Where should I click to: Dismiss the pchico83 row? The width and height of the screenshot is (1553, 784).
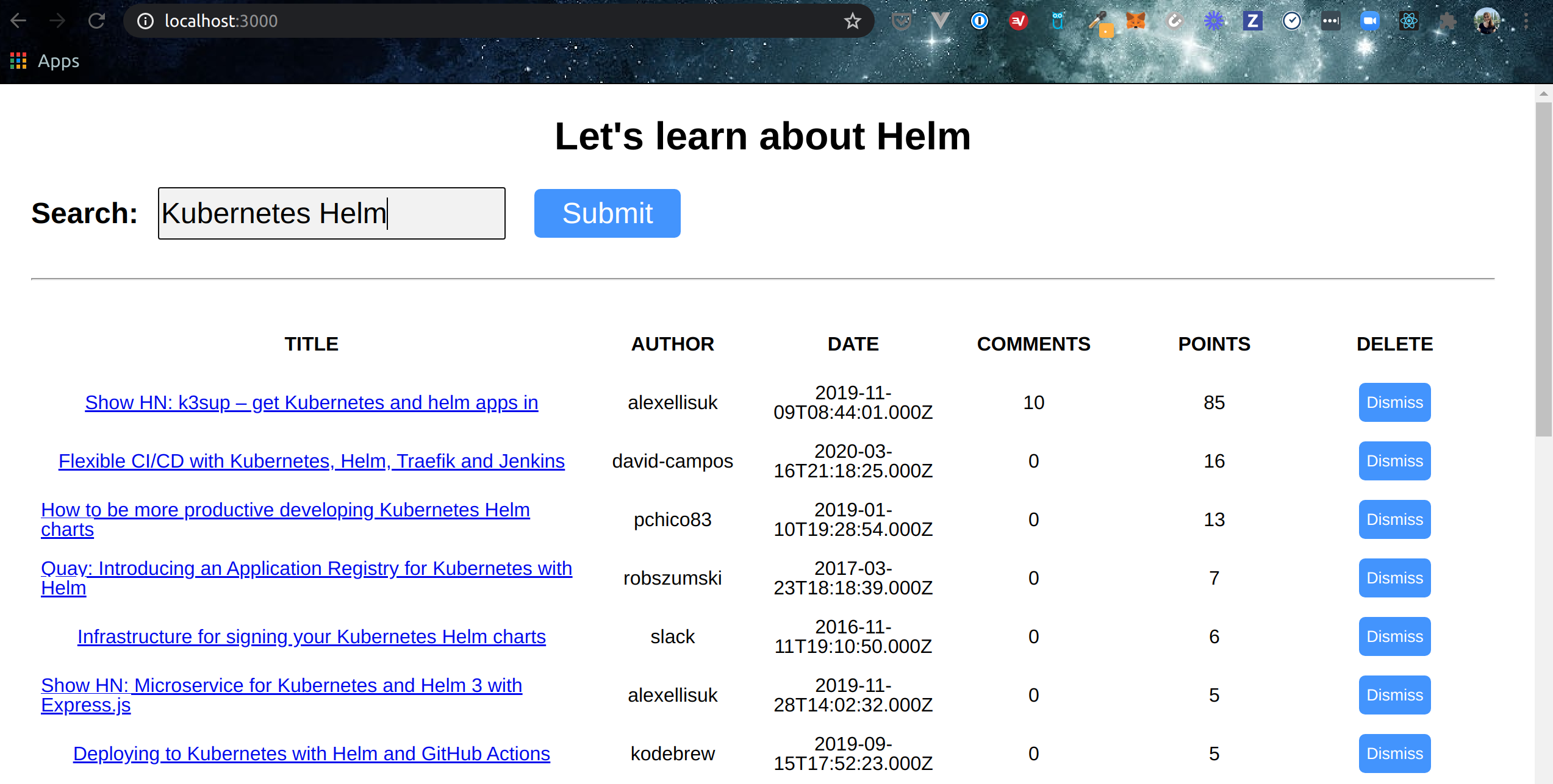(x=1394, y=519)
